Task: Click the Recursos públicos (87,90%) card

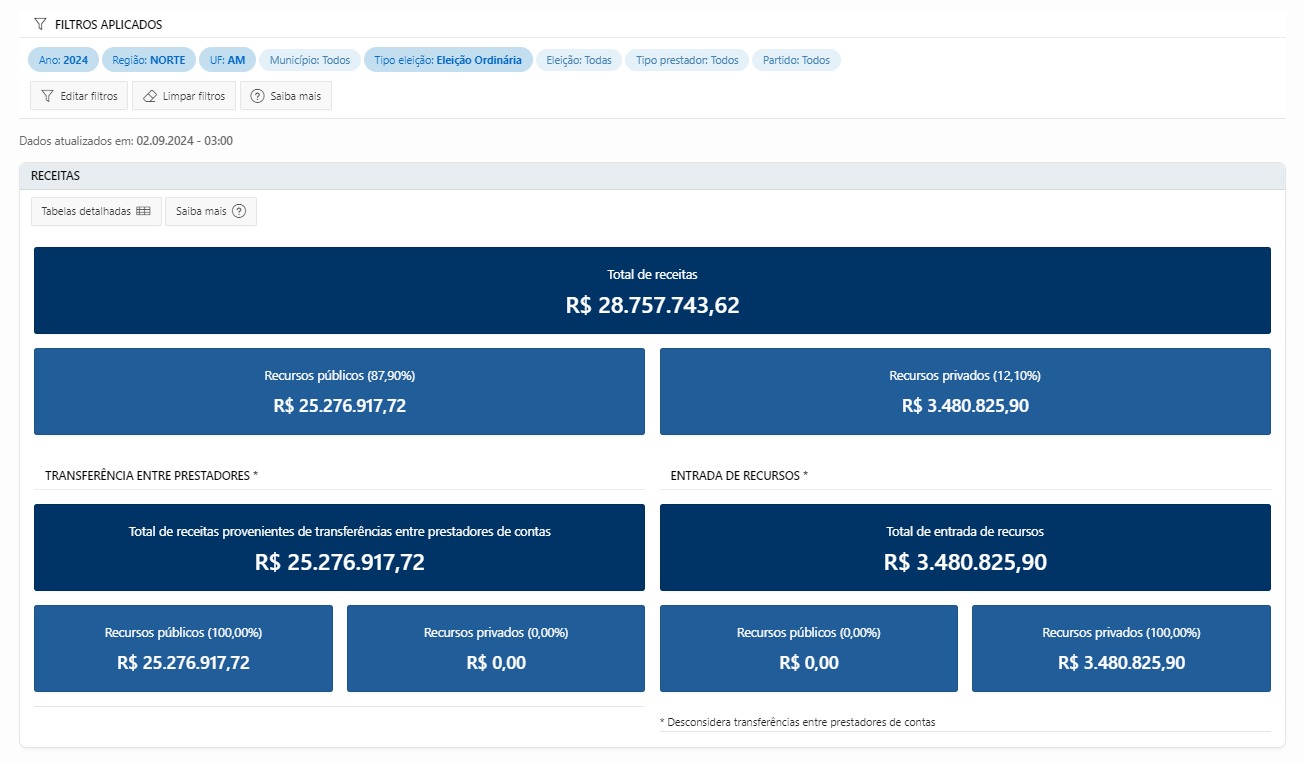Action: pyautogui.click(x=339, y=391)
